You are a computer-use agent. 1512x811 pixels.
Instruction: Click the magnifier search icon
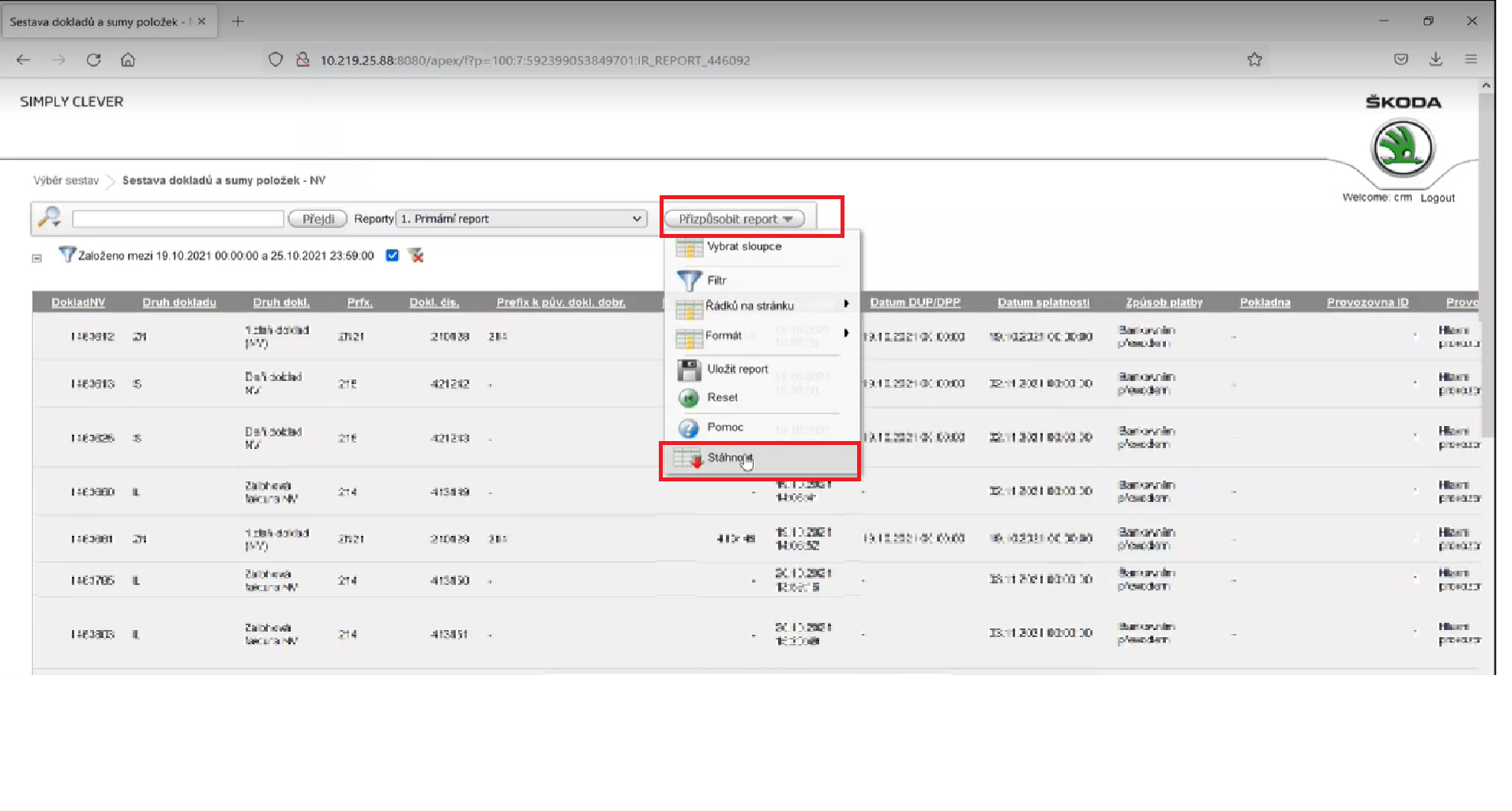coord(50,217)
